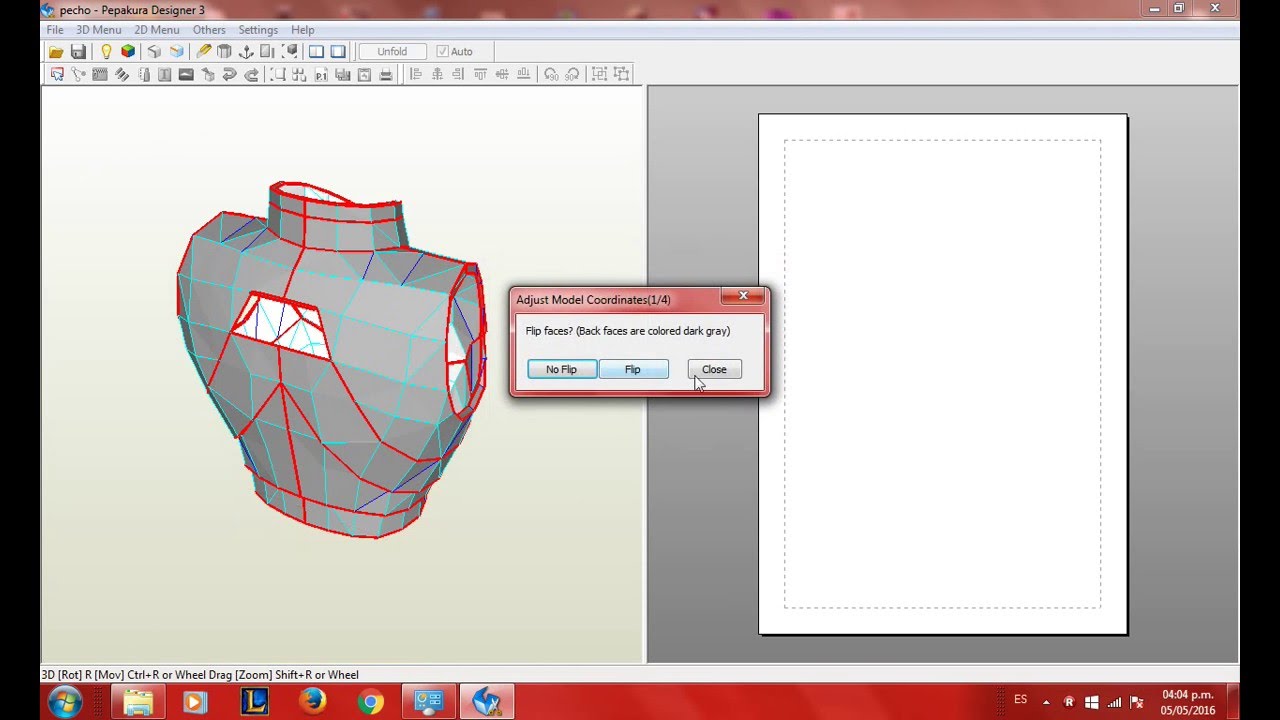Open the Help menu

[302, 30]
